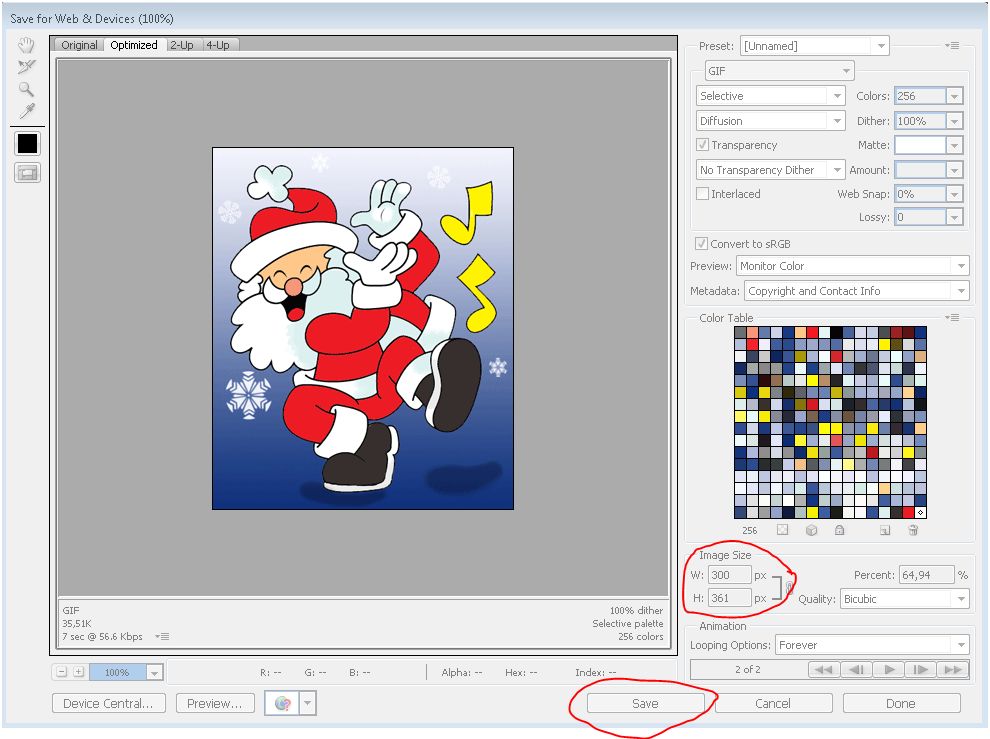The width and height of the screenshot is (990, 739).
Task: Select the Eyedropper tool
Action: (27, 111)
